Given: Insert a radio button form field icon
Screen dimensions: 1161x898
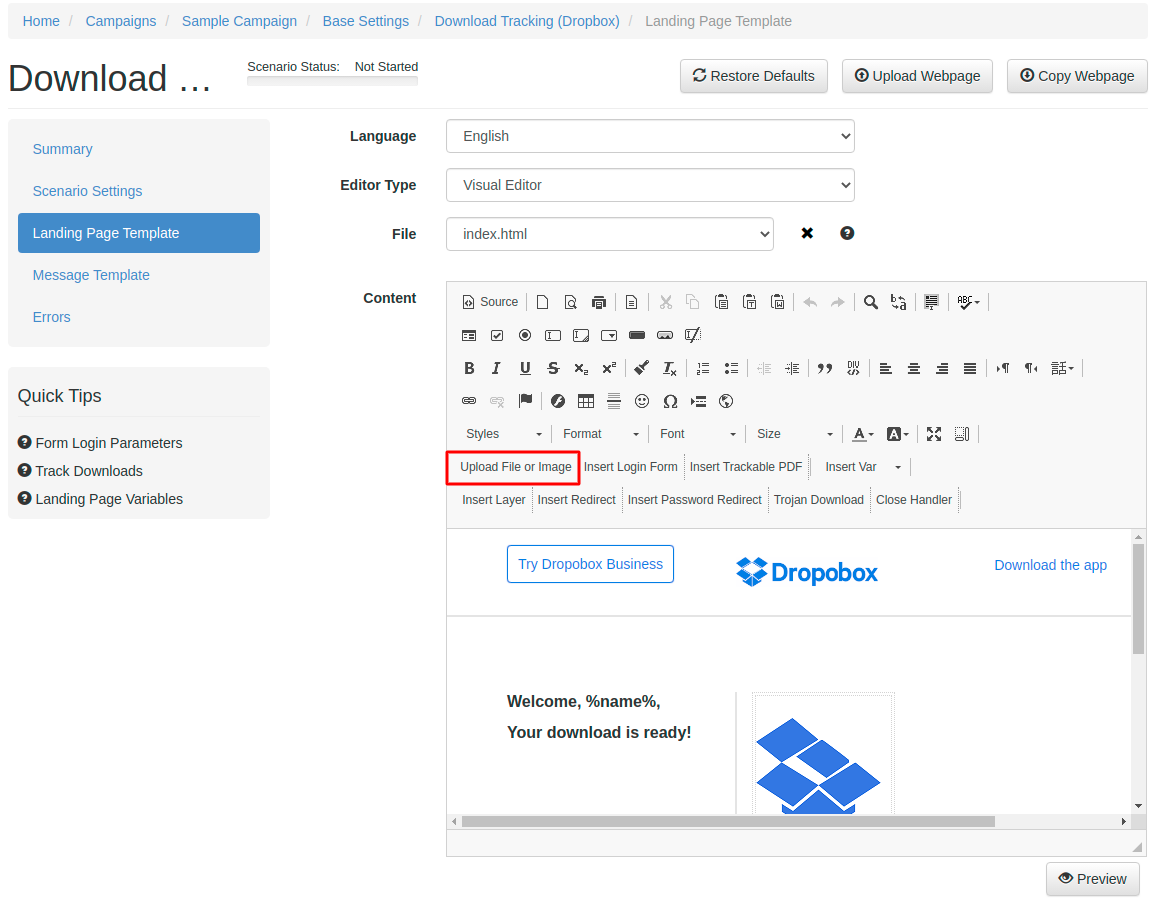Looking at the screenshot, I should tap(525, 335).
